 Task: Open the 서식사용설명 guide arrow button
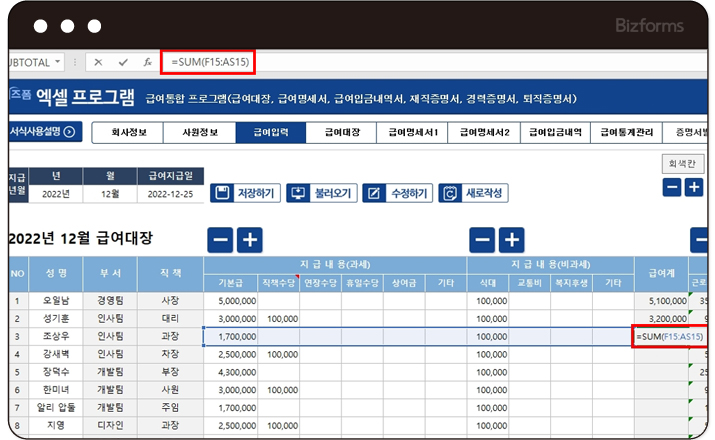point(69,132)
